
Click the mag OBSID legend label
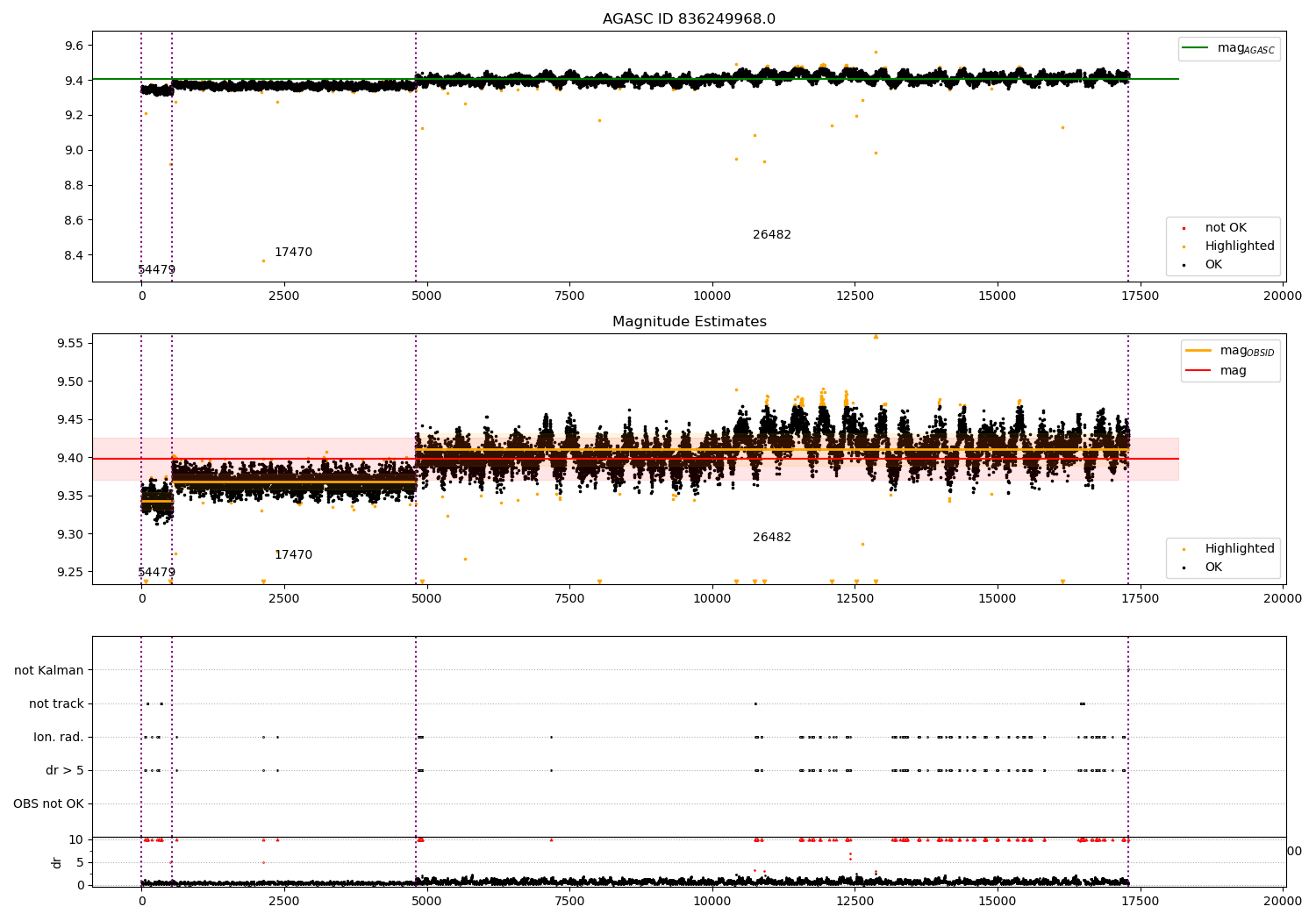click(x=1248, y=352)
